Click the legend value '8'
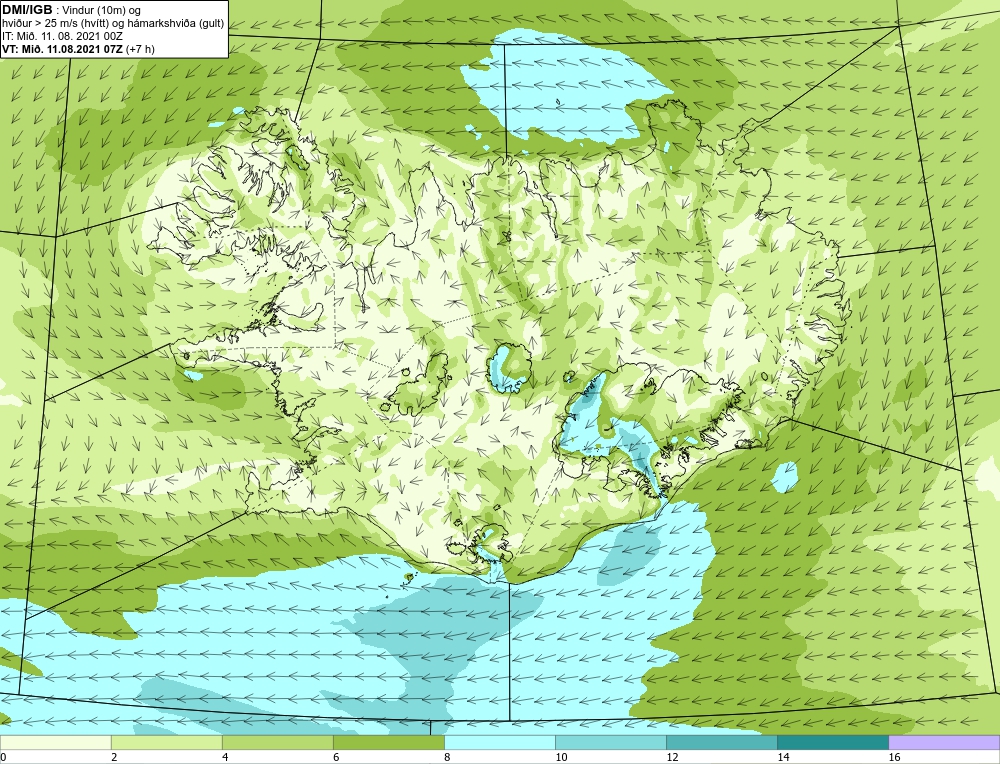This screenshot has width=1000, height=764. 447,757
